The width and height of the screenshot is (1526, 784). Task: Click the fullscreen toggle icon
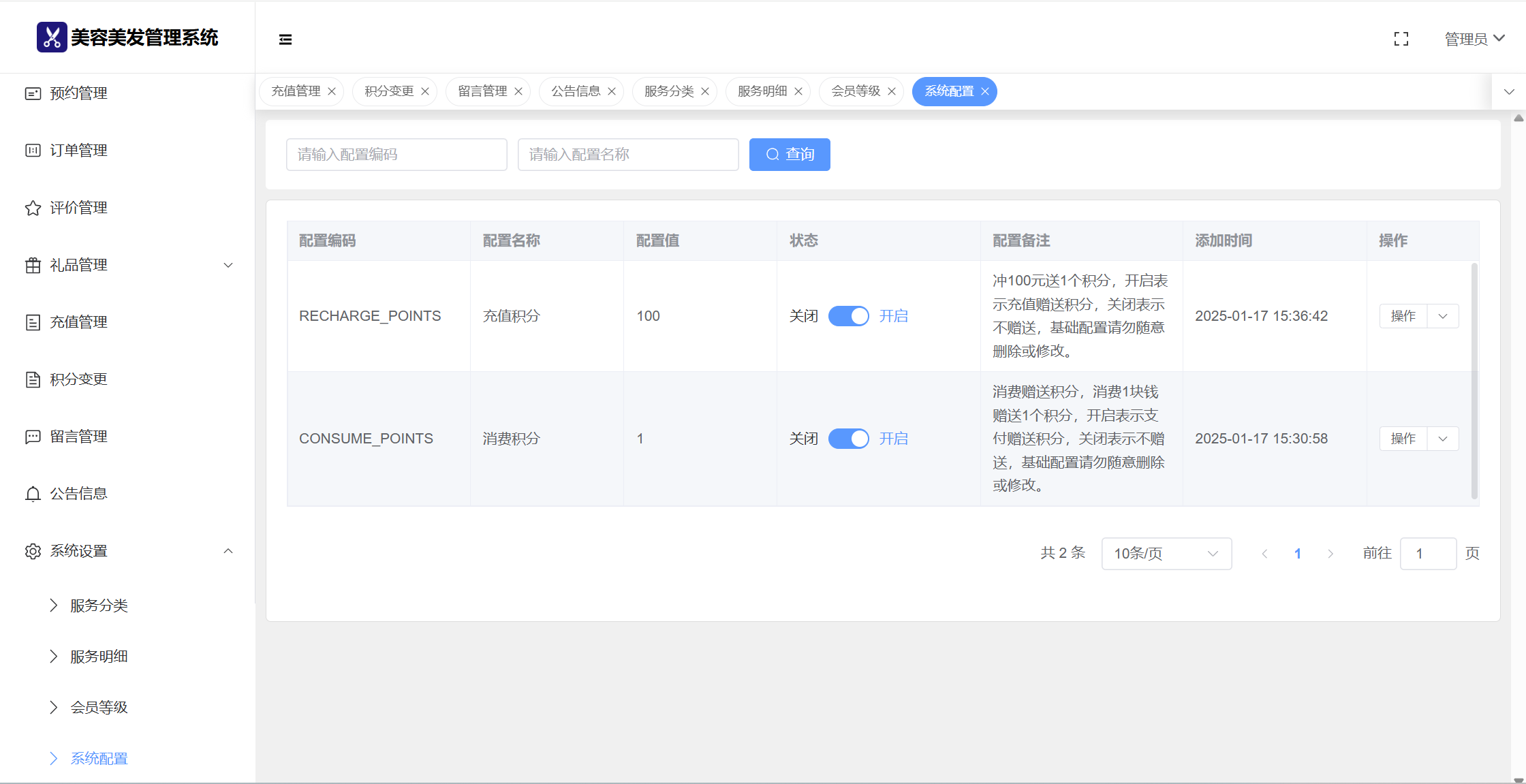1401,40
